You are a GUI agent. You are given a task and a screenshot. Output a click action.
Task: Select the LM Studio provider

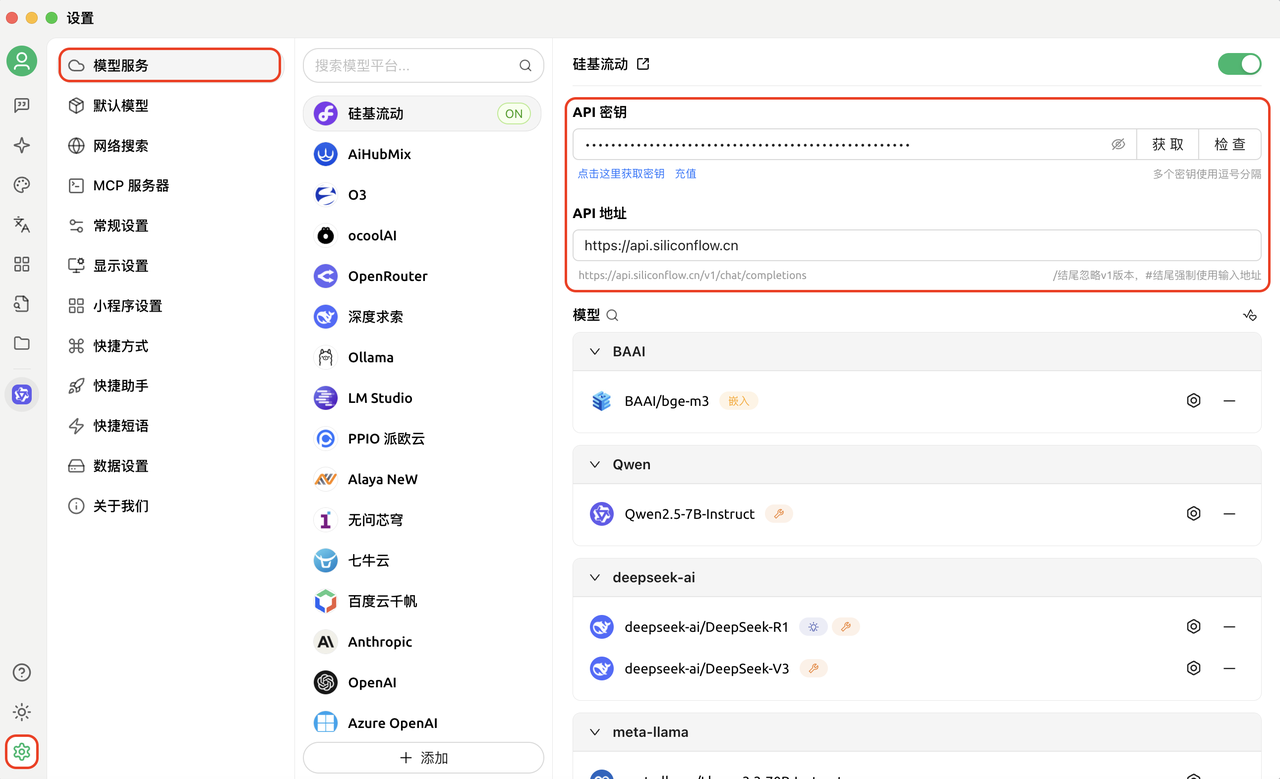coord(422,398)
